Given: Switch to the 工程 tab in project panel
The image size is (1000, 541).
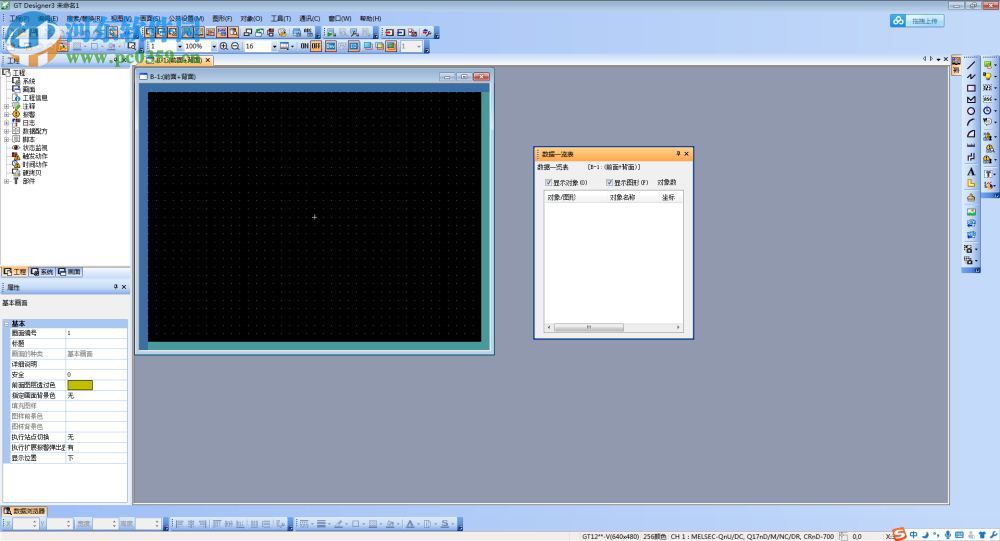Looking at the screenshot, I should 15,272.
